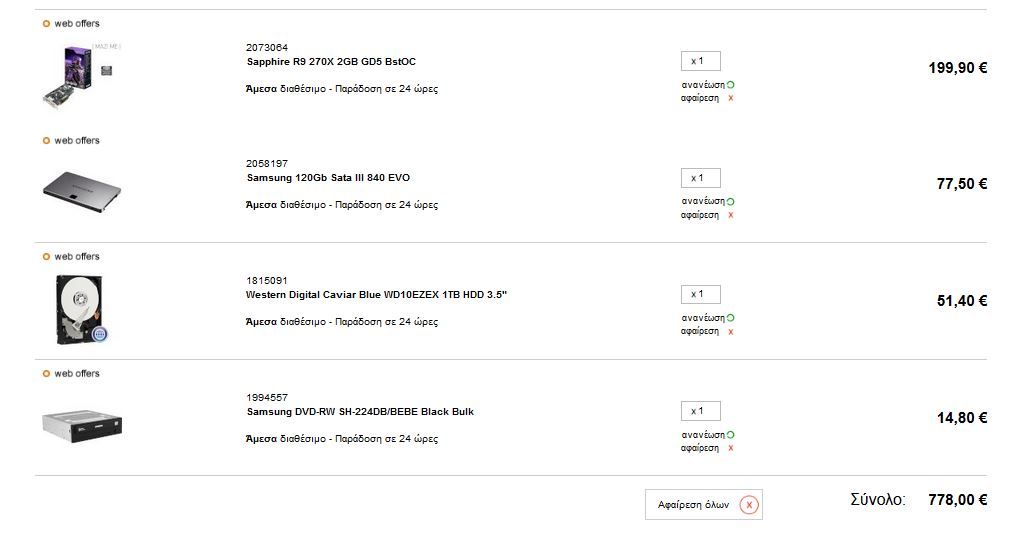Click green refresh icon for Samsung 840 EVO
1011x534 pixels.
pyautogui.click(x=731, y=202)
